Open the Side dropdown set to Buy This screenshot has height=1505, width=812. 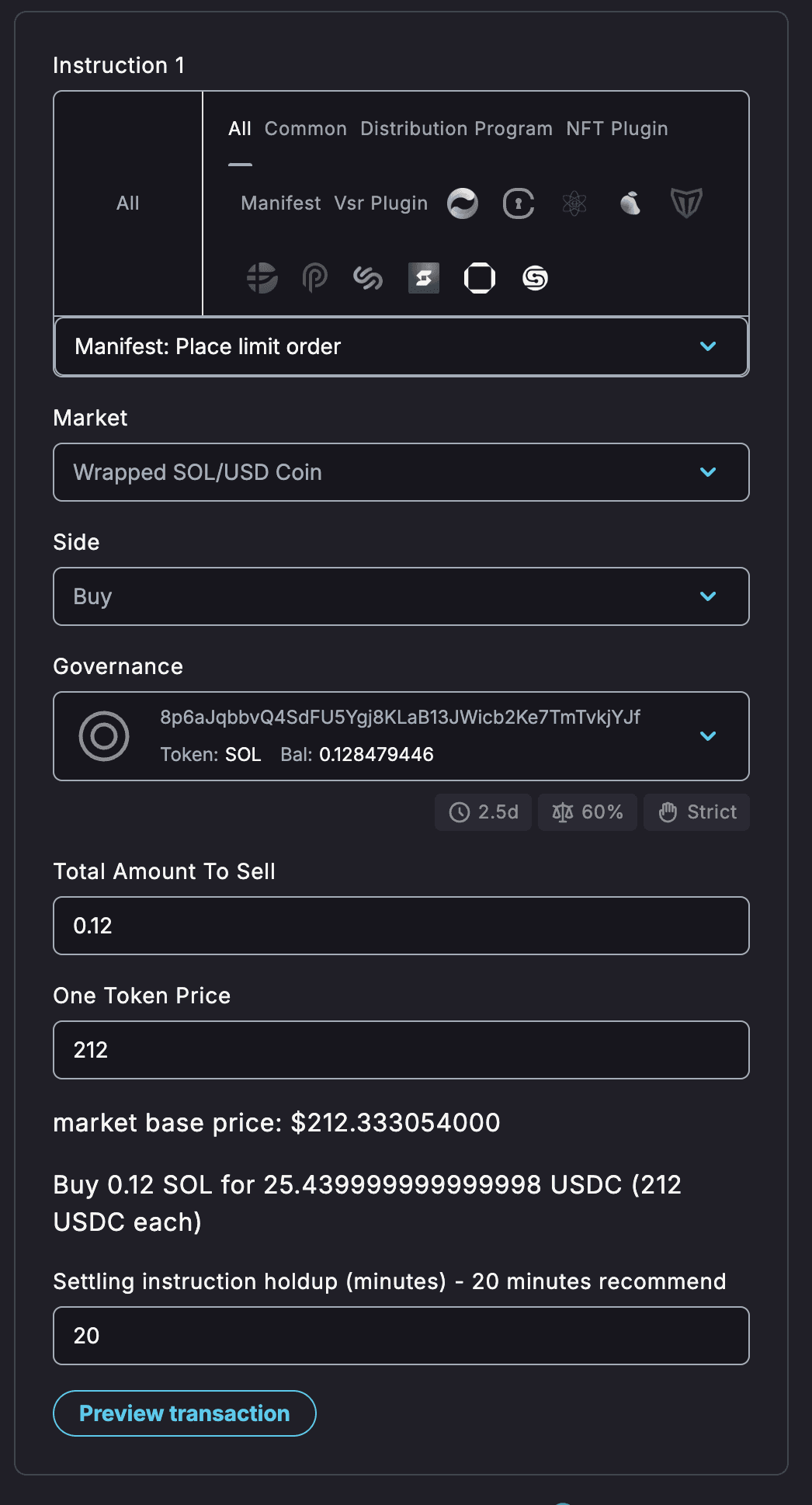click(x=401, y=596)
